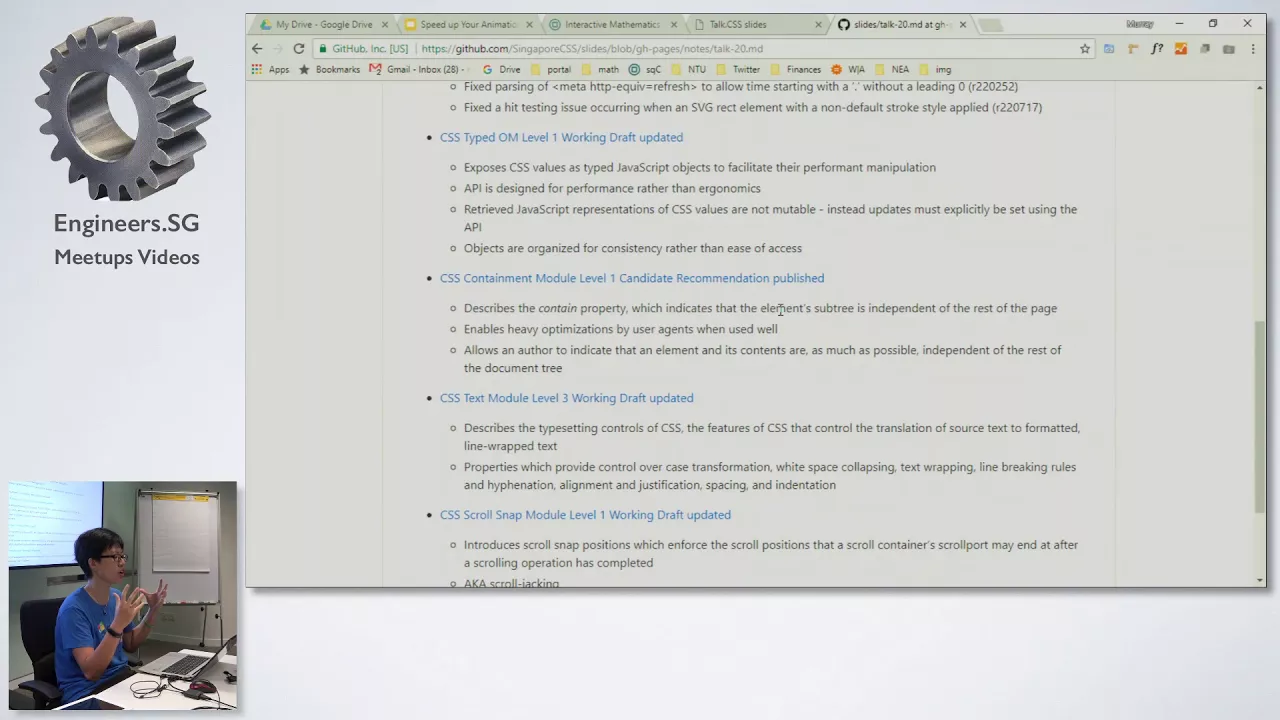The image size is (1280, 720).
Task: Click the blue extension icon beside the star
Action: (1109, 48)
